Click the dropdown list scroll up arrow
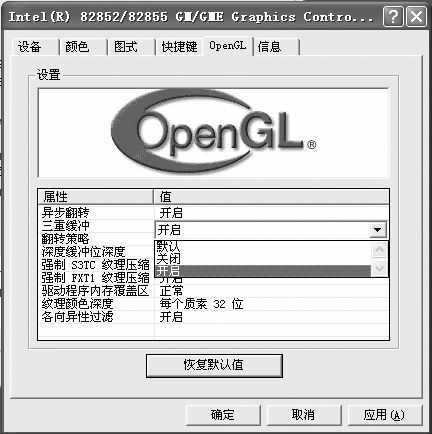Viewport: 432px width, 434px height. [x=380, y=250]
